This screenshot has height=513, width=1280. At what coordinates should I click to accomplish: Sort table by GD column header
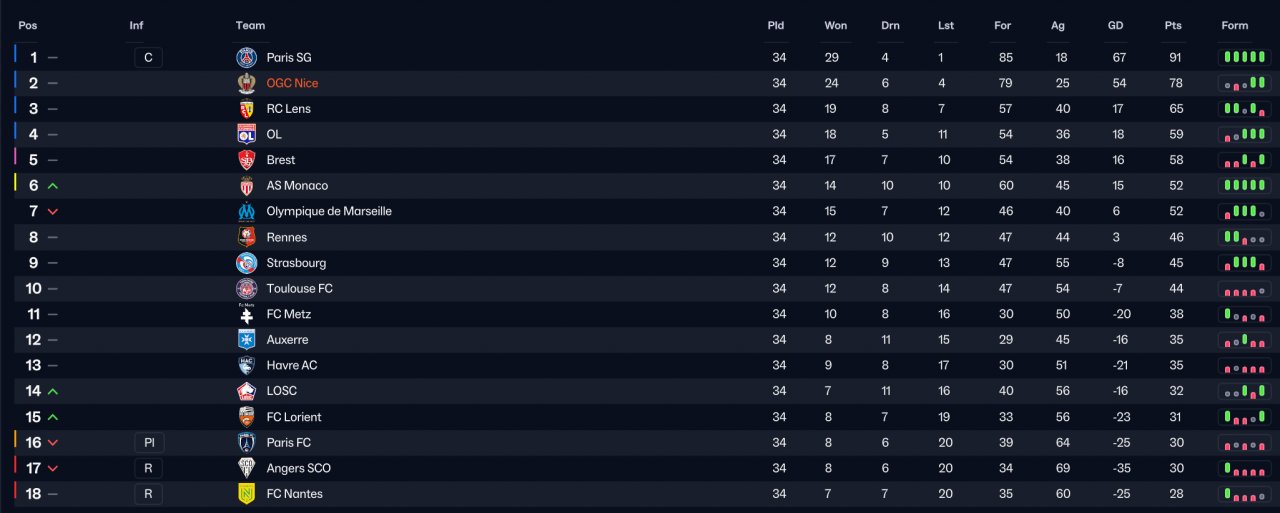point(1117,26)
